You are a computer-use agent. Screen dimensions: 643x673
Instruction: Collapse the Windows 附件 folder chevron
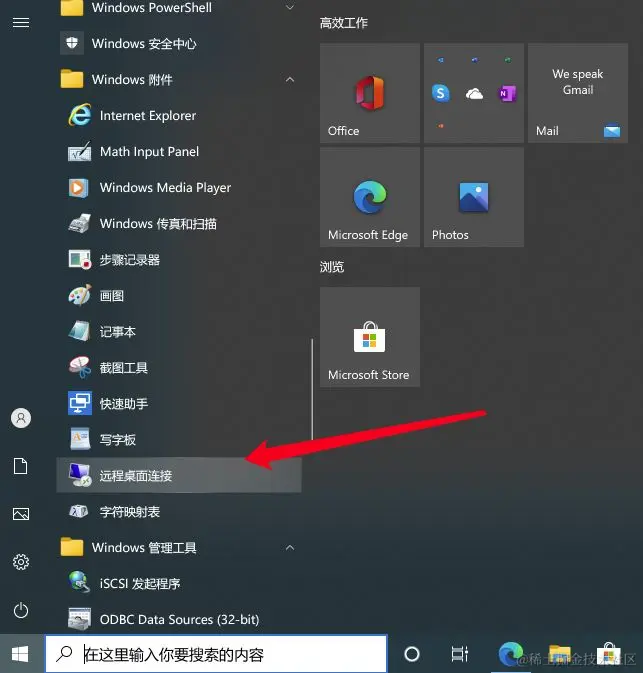coord(290,79)
